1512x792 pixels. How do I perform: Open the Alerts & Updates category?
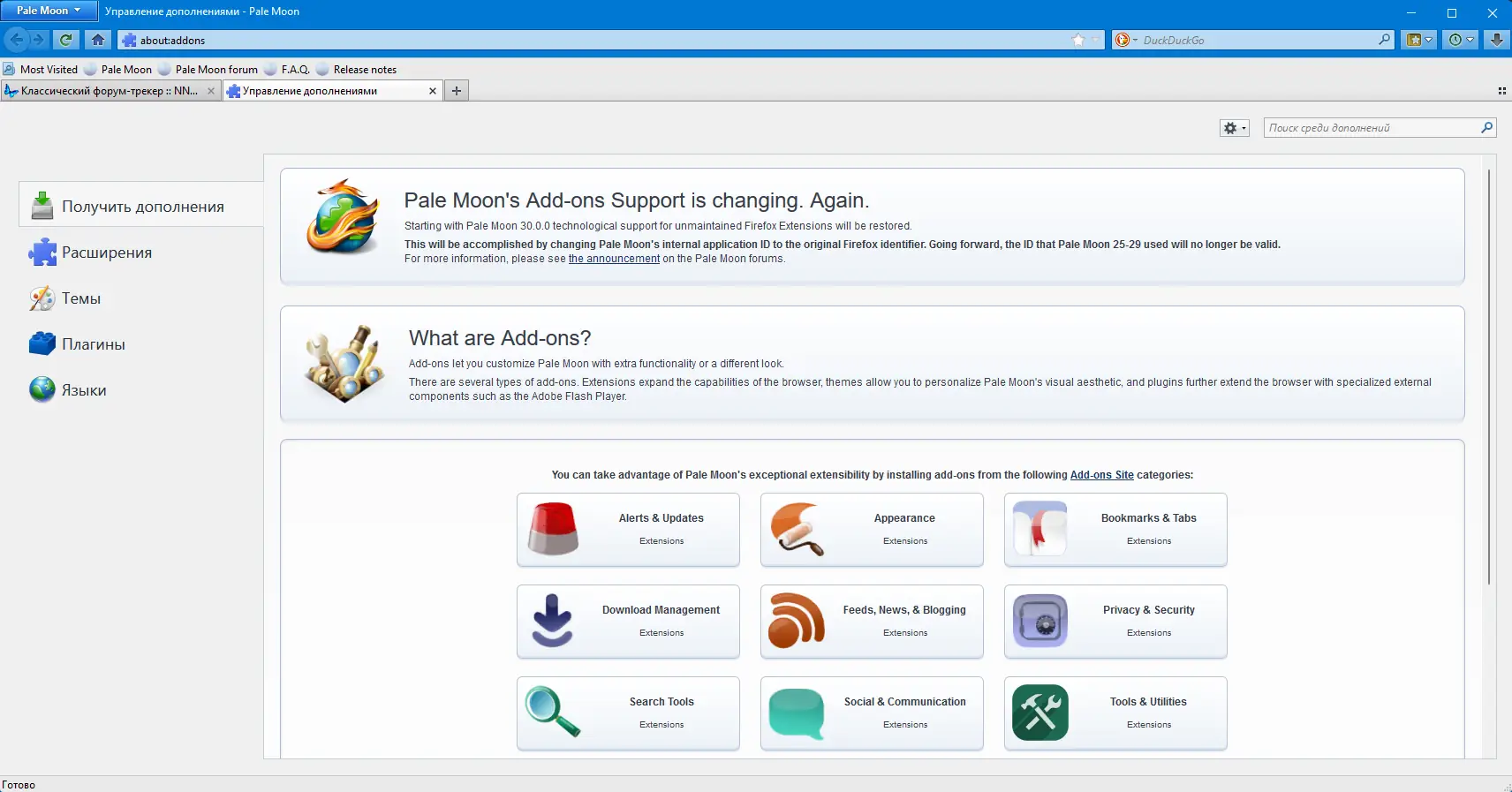coord(628,530)
